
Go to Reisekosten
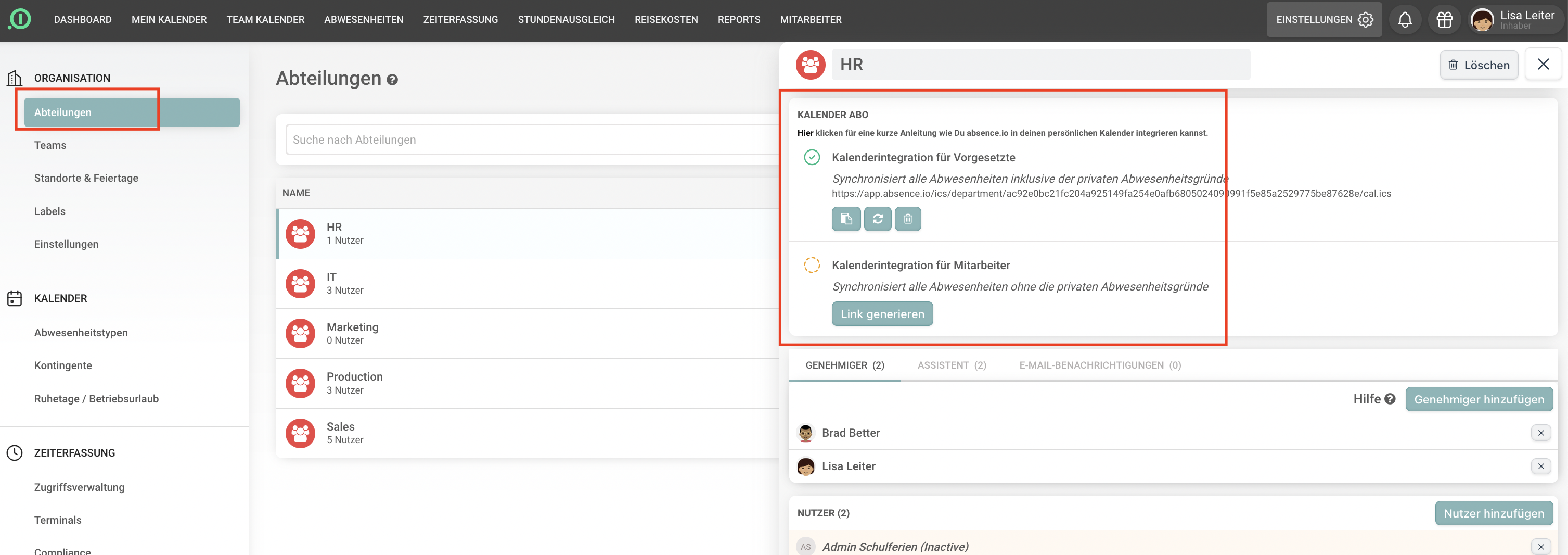[x=666, y=19]
